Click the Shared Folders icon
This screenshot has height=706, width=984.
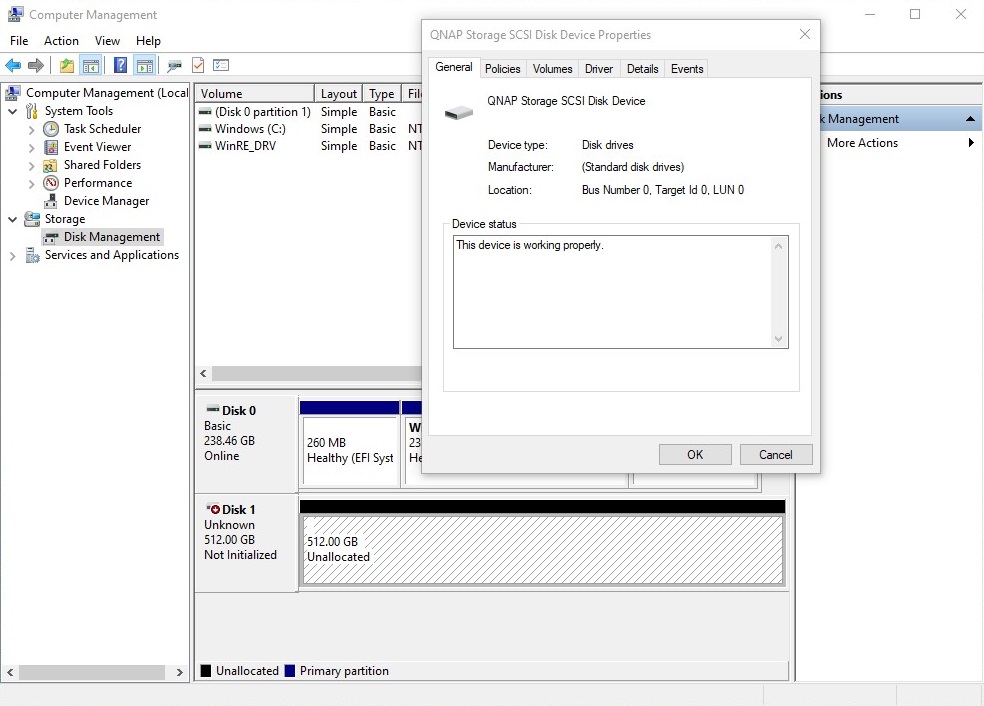[x=51, y=166]
